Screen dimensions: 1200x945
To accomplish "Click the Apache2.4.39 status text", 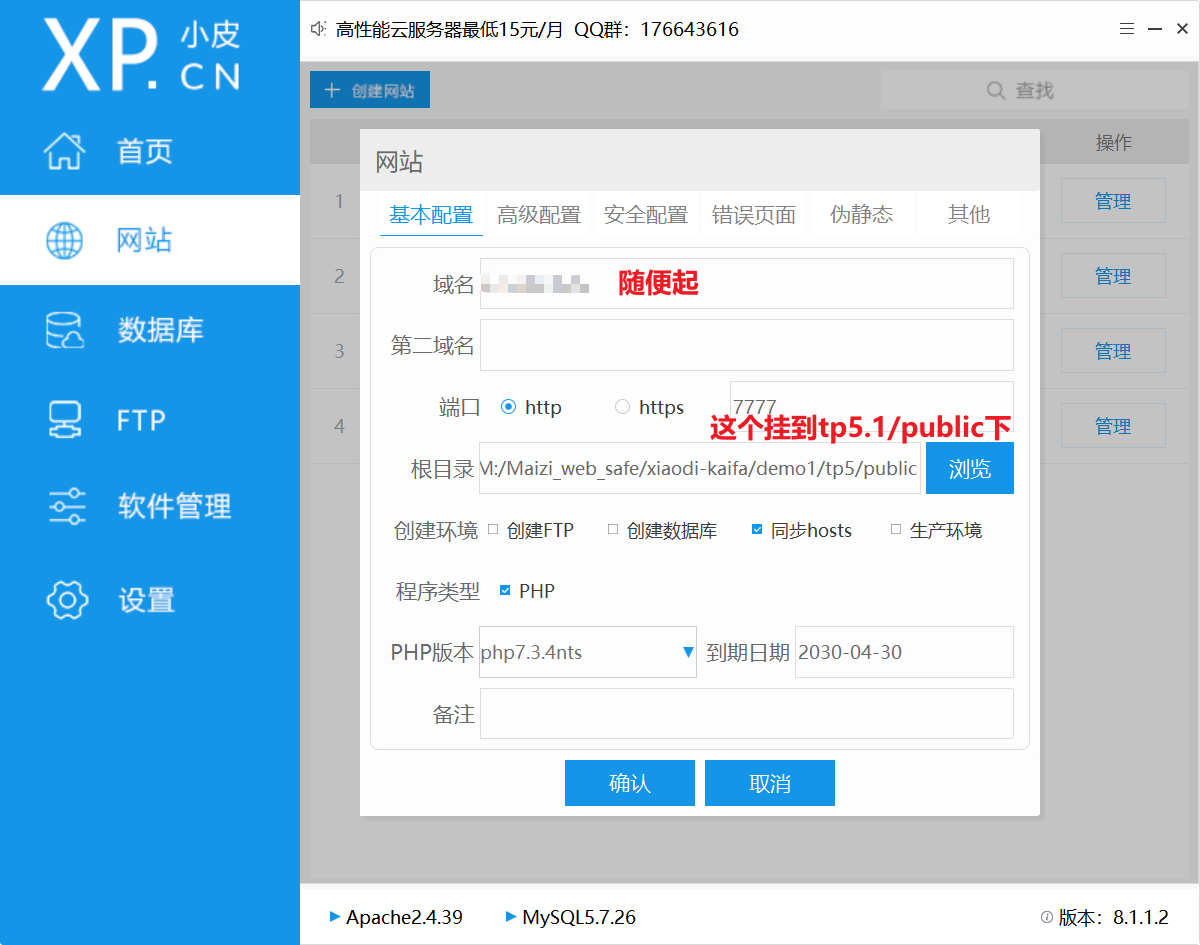I will (404, 917).
